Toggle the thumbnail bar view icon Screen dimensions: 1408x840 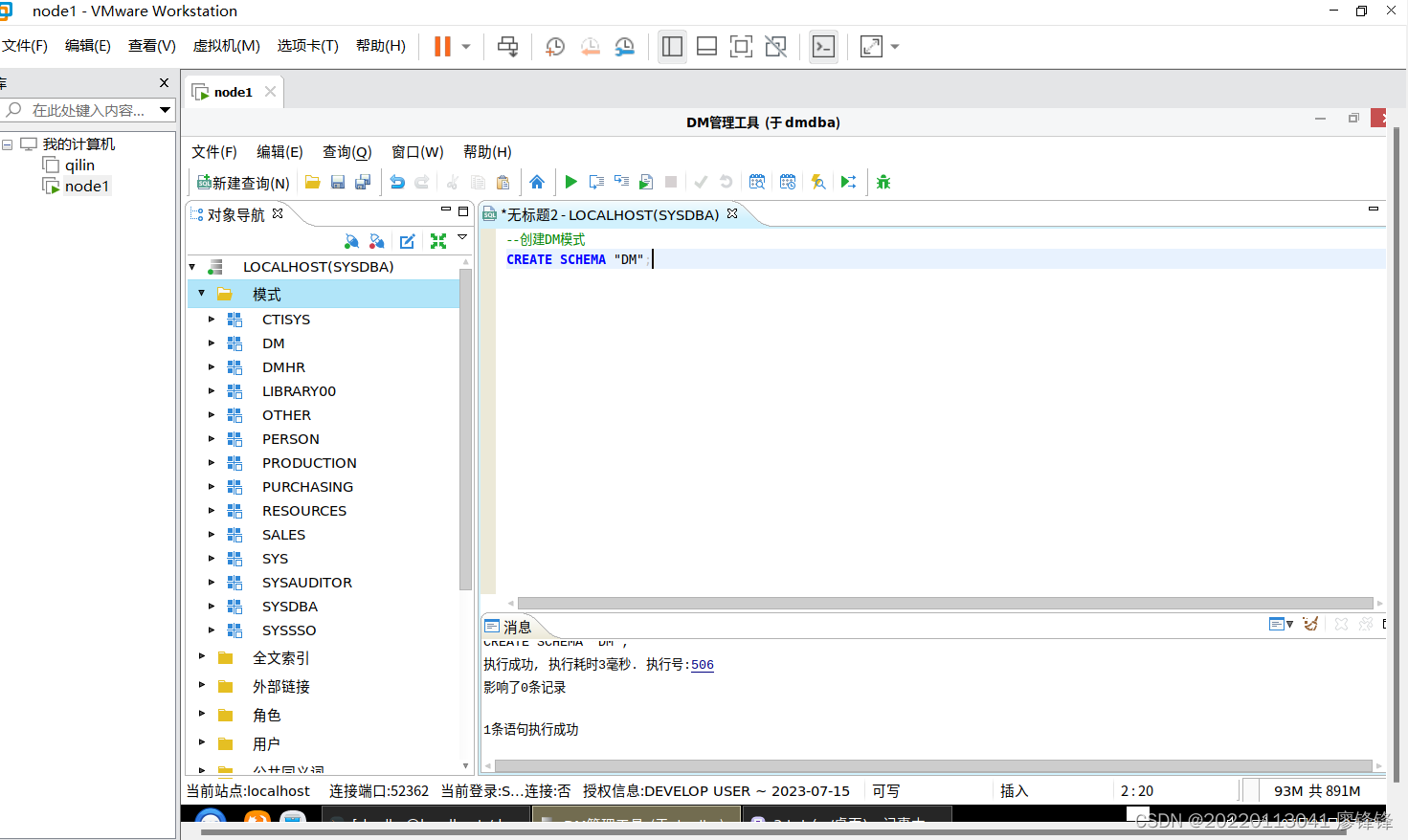pyautogui.click(x=707, y=46)
